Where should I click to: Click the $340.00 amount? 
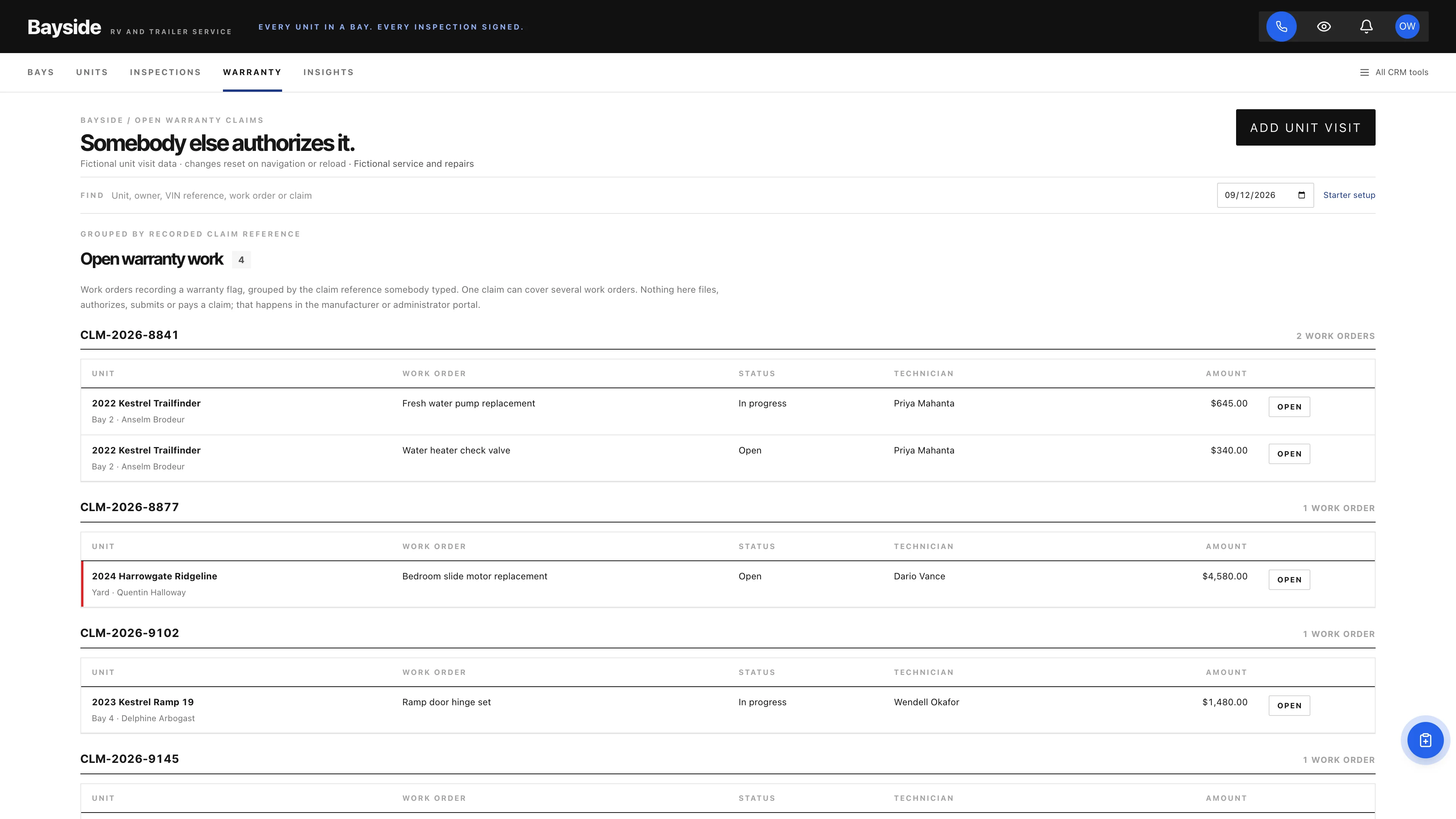pyautogui.click(x=1229, y=450)
